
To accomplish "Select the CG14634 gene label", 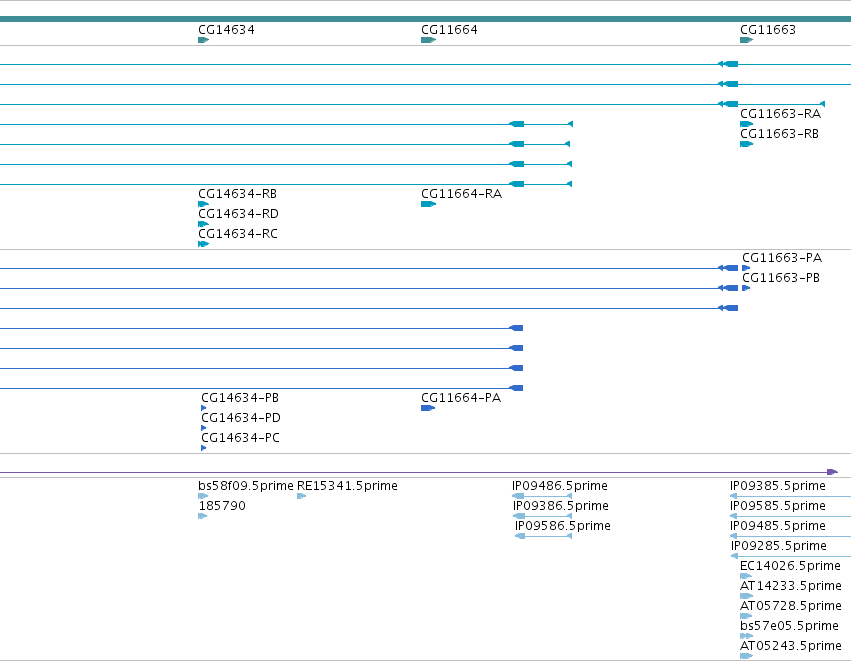I will pos(226,29).
